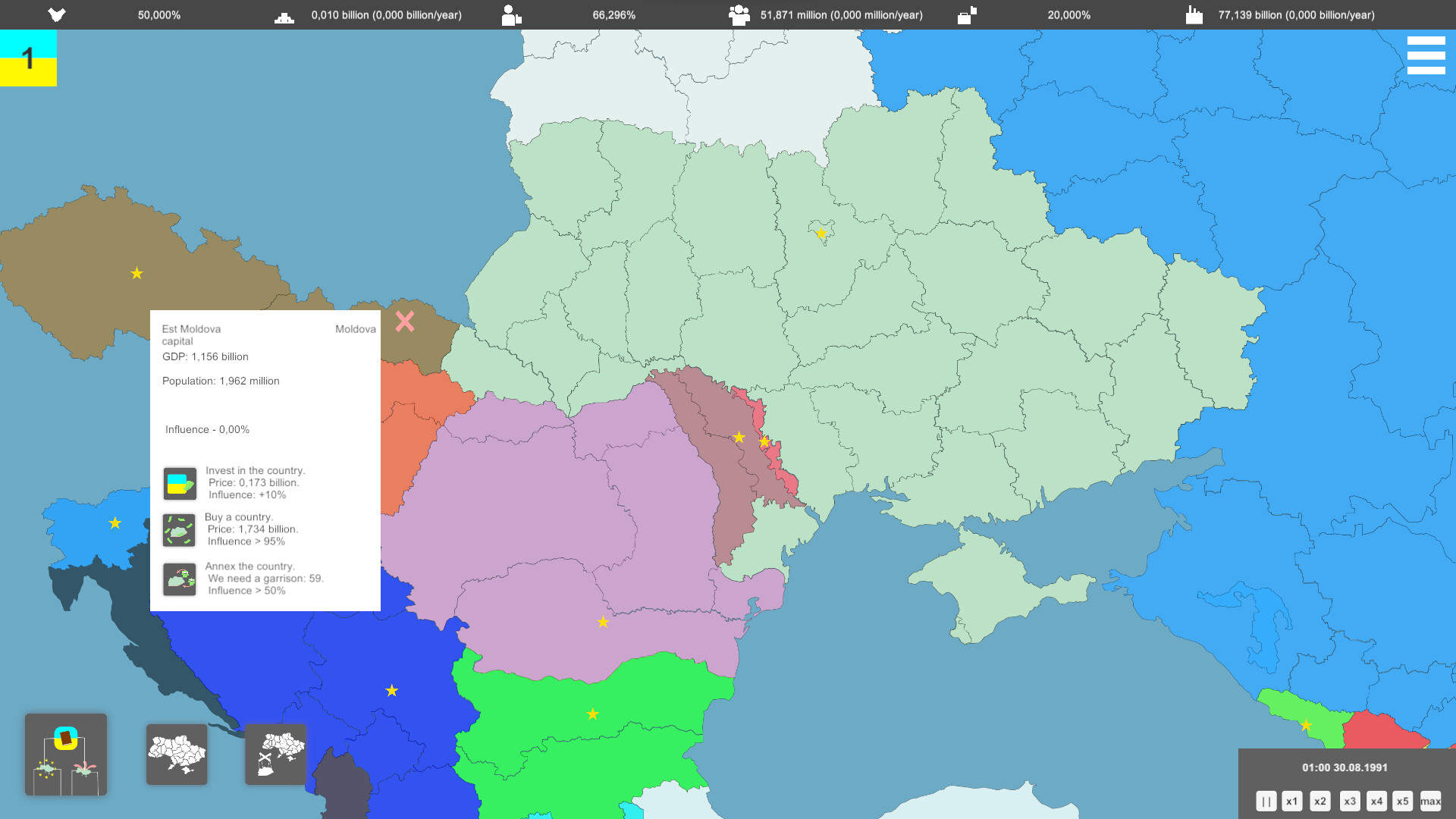Open the crossed-out Ukraine separatism panel
The width and height of the screenshot is (1456, 819).
(275, 755)
